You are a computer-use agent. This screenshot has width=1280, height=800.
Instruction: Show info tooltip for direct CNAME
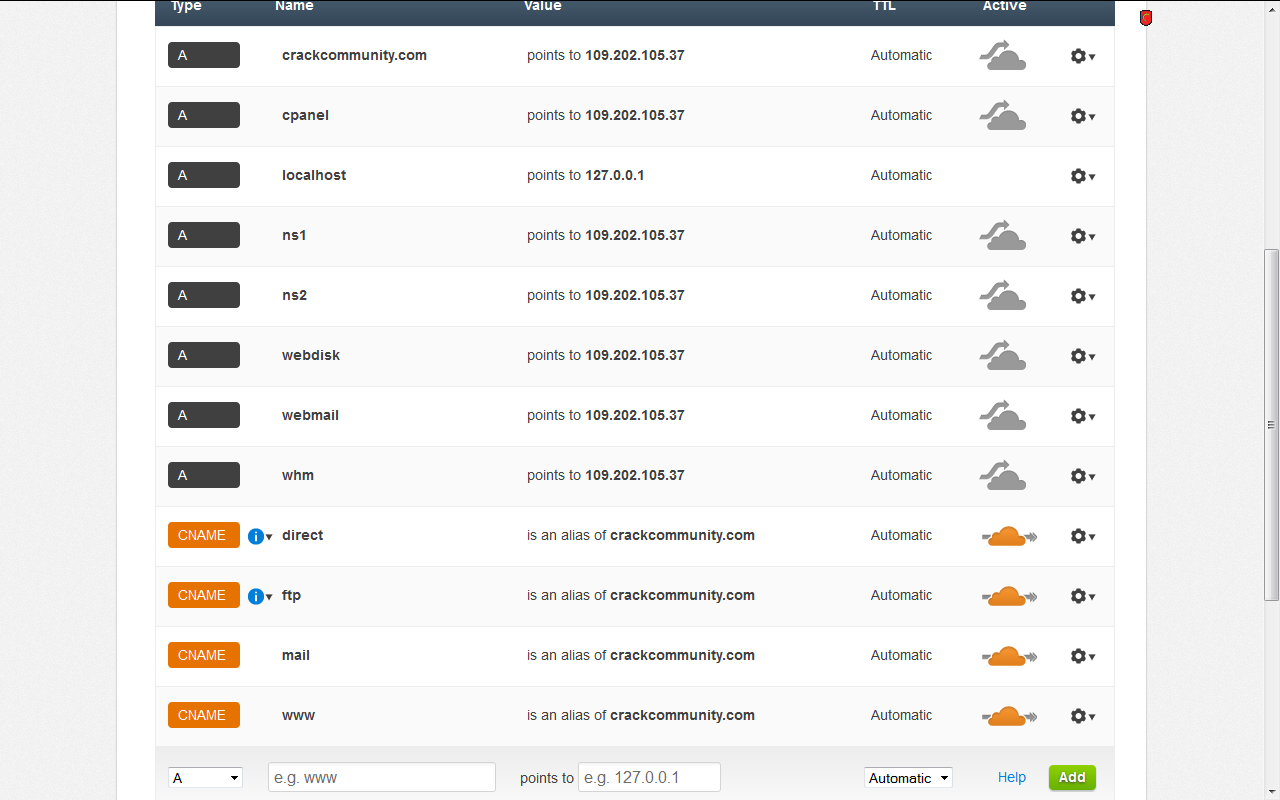pos(259,536)
